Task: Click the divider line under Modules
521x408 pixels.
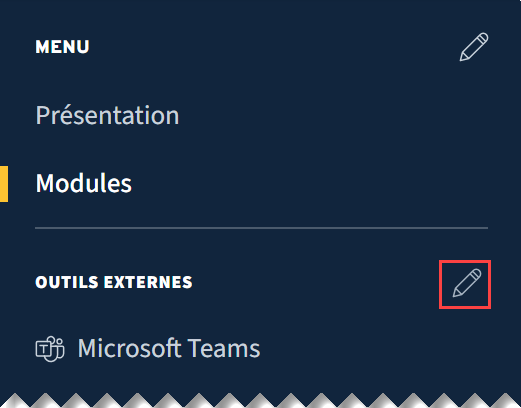Action: pos(262,228)
